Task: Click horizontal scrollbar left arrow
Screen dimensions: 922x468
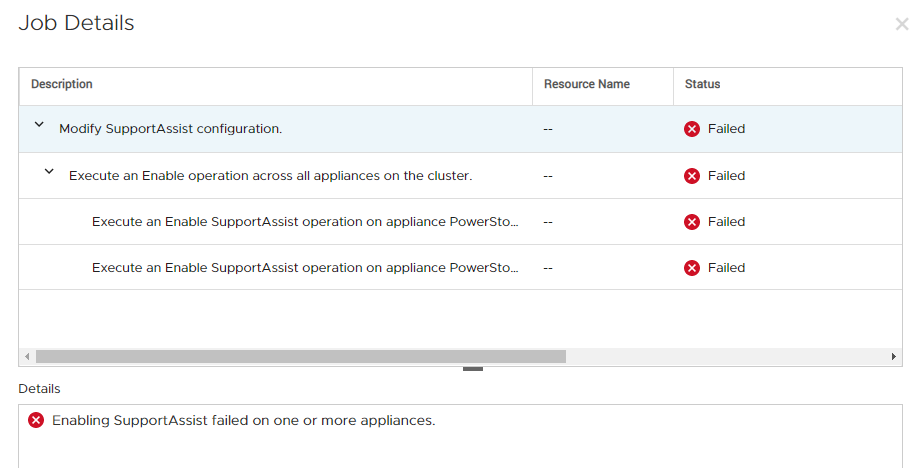Action: click(x=27, y=357)
